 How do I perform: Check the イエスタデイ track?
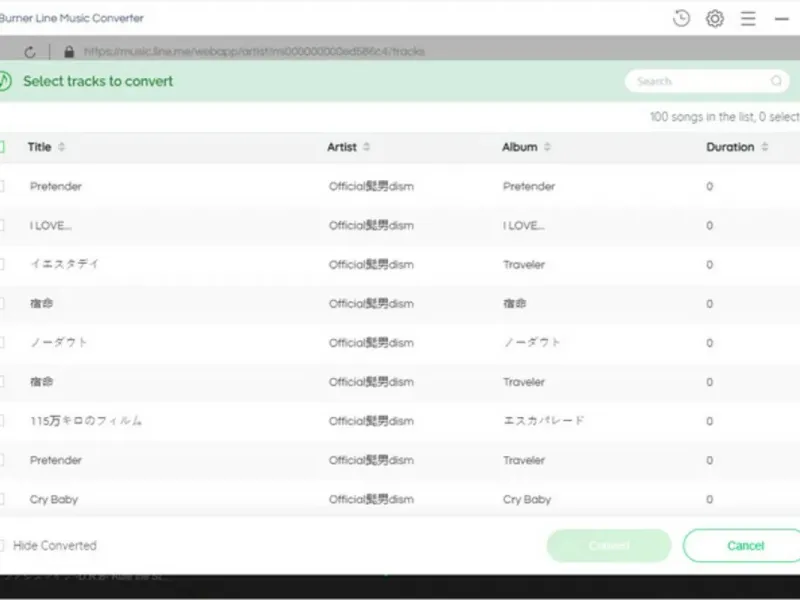[2, 264]
